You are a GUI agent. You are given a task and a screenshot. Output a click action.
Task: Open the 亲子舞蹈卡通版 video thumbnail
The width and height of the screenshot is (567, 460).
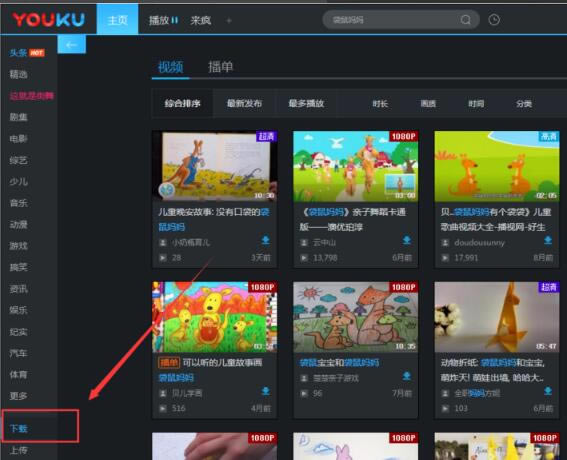(x=356, y=166)
